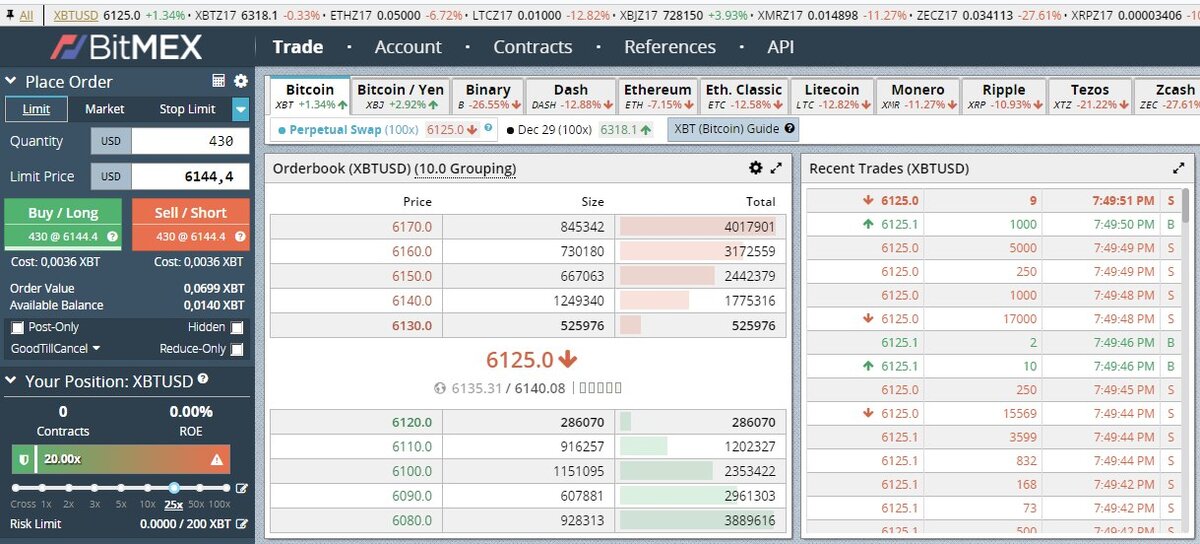Screen dimensions: 1200x544
Task: Enable the Hidden order checkbox
Action: point(237,328)
